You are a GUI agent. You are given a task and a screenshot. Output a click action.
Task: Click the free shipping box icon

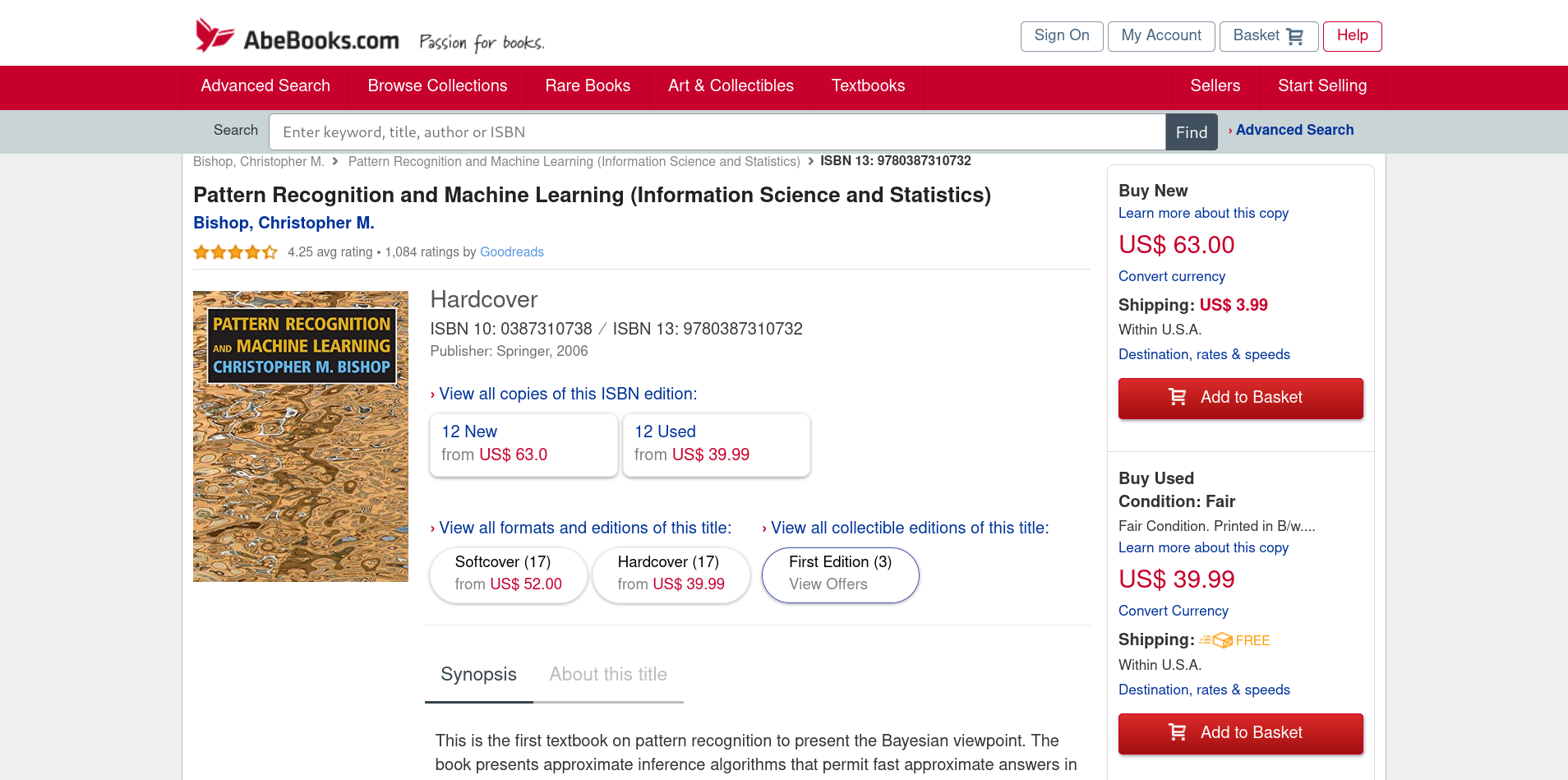(x=1215, y=640)
